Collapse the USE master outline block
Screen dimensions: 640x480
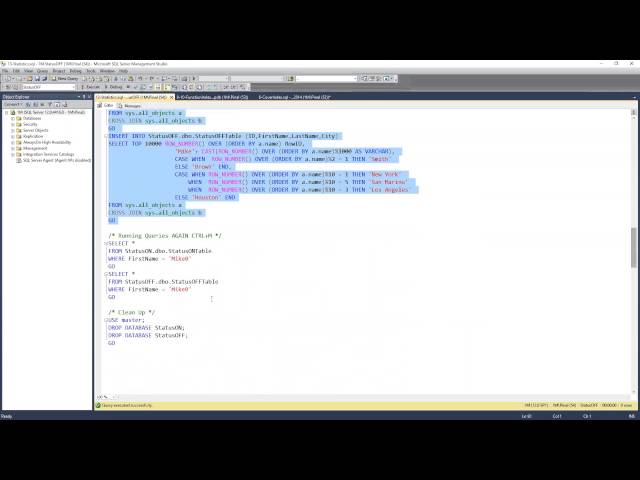(x=106, y=320)
